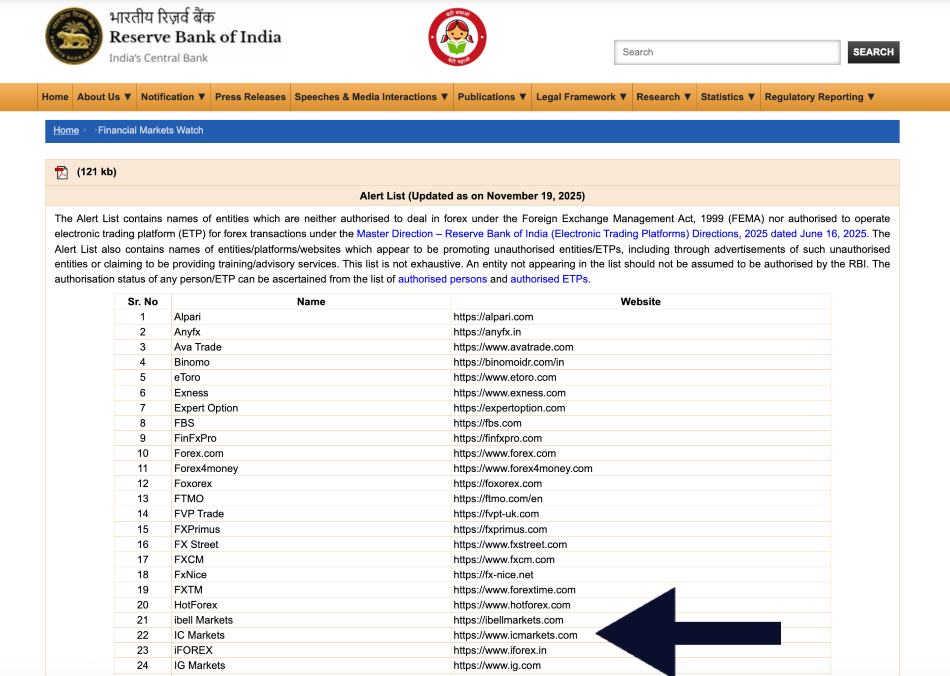Select the IG Markets name cell
The image size is (950, 676).
click(311, 666)
